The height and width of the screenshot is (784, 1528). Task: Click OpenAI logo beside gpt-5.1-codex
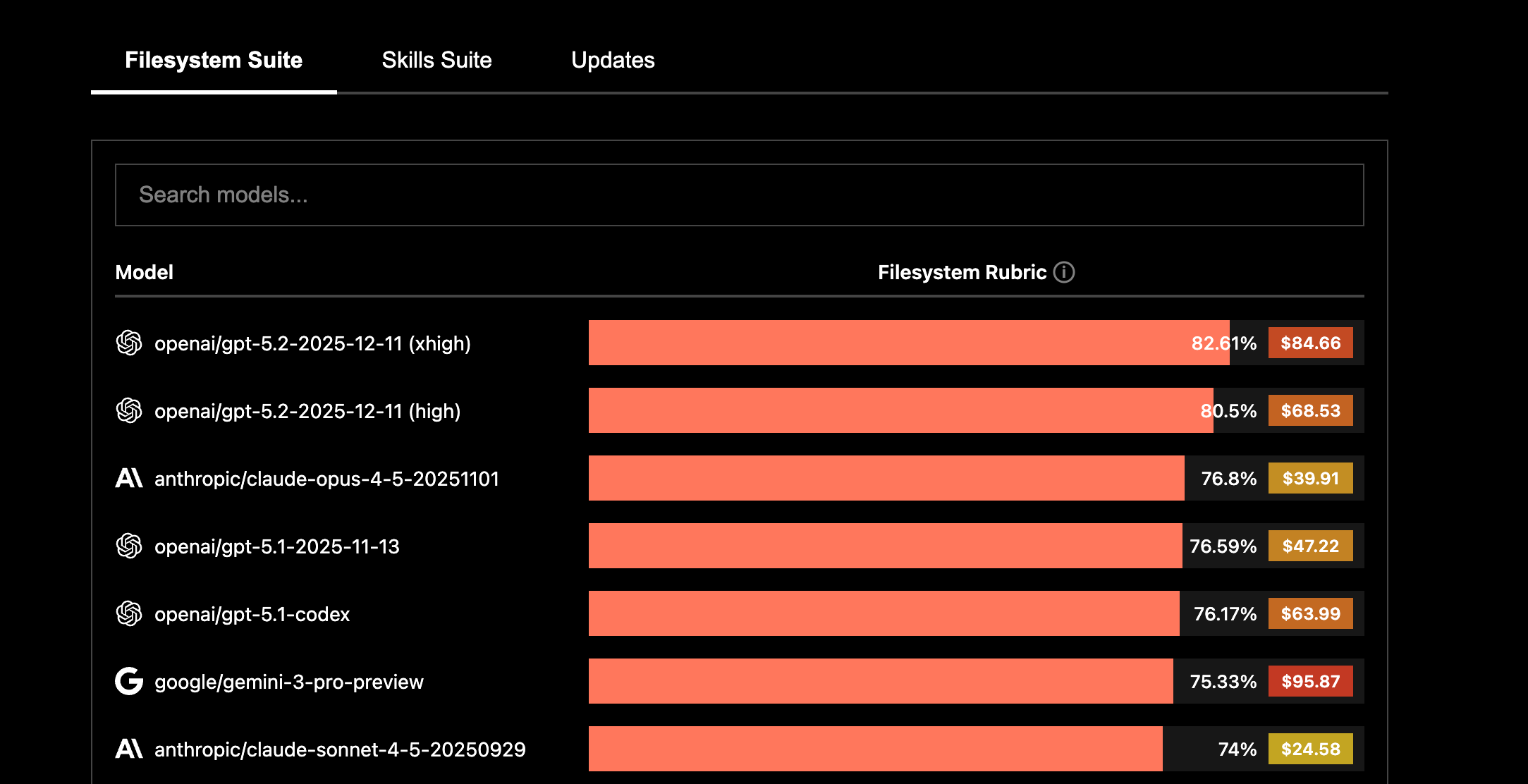(x=129, y=614)
